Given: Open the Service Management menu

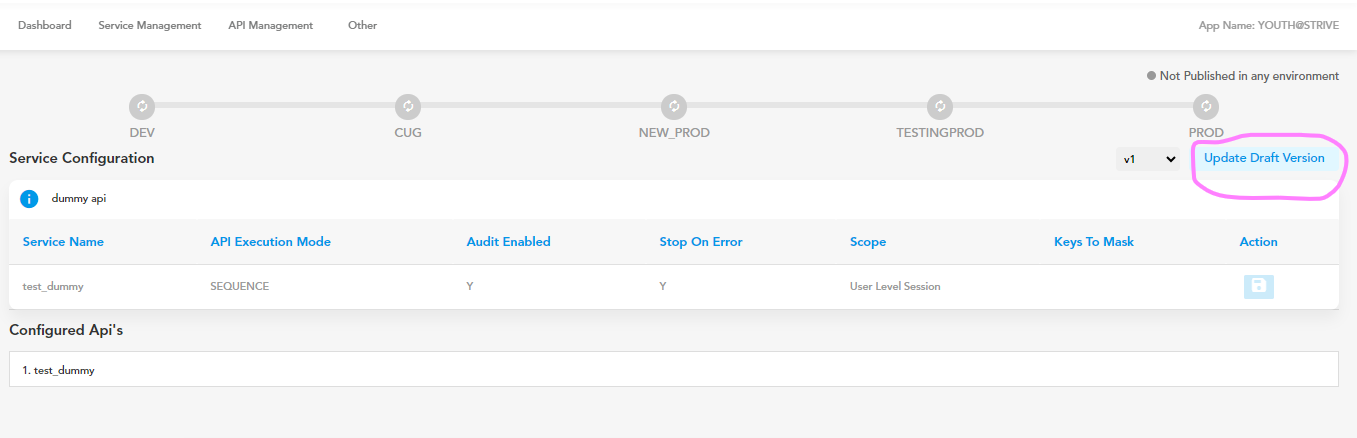Looking at the screenshot, I should coord(150,26).
